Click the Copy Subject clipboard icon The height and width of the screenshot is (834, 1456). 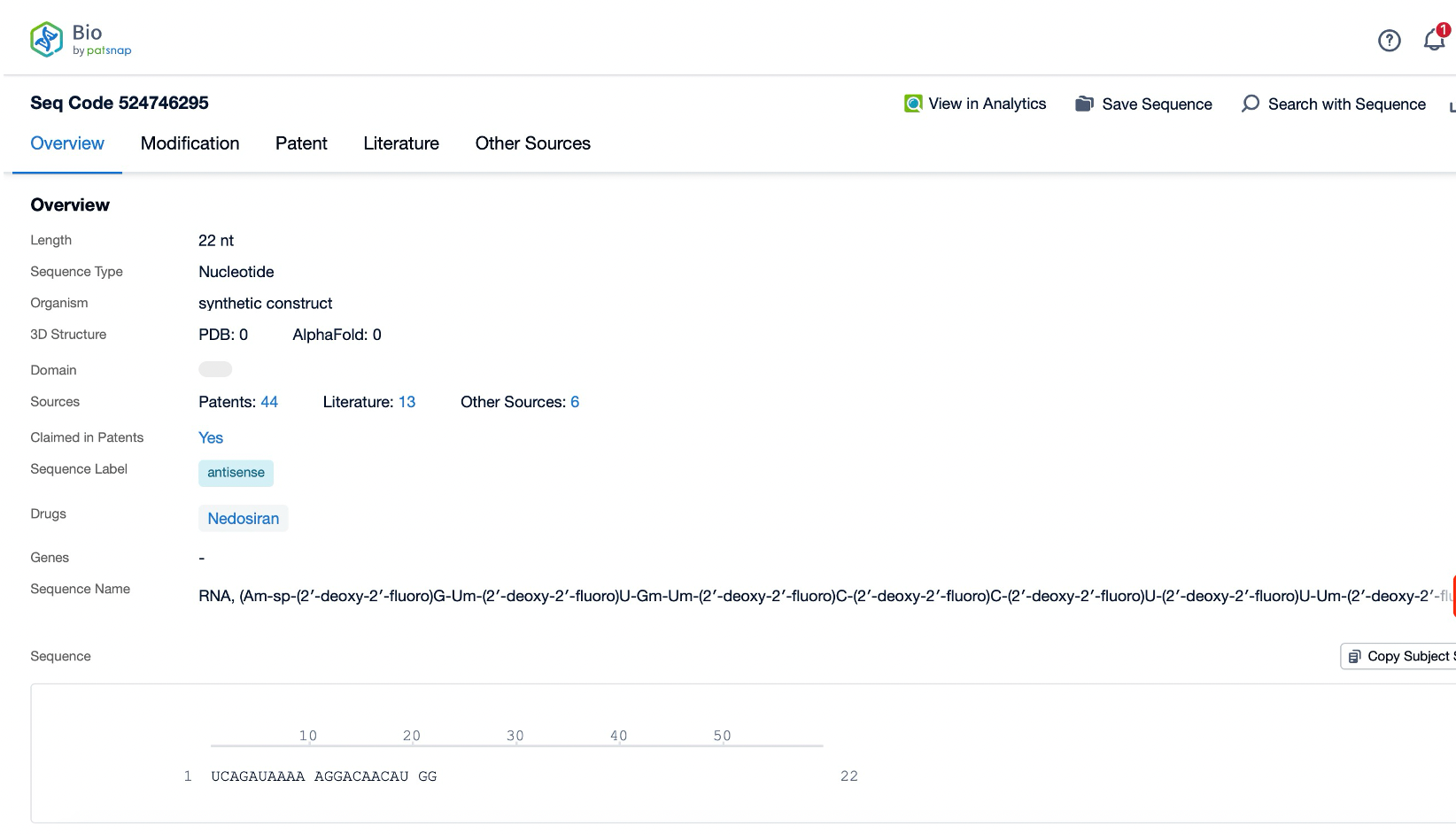tap(1354, 656)
